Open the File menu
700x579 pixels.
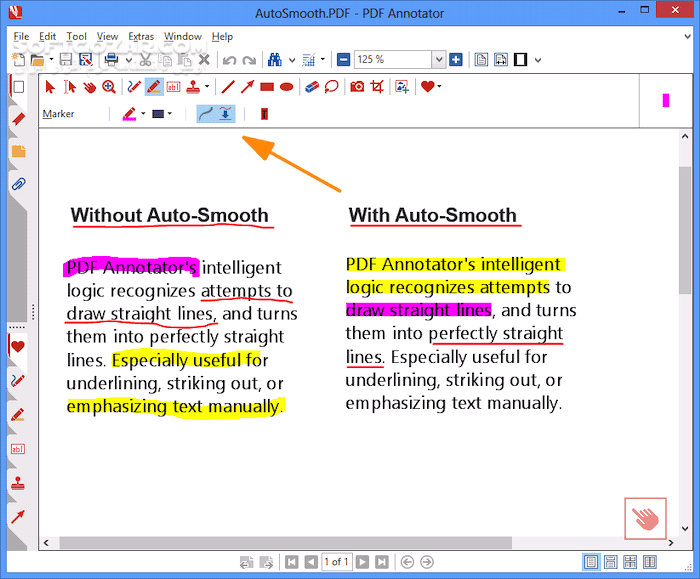(x=21, y=37)
